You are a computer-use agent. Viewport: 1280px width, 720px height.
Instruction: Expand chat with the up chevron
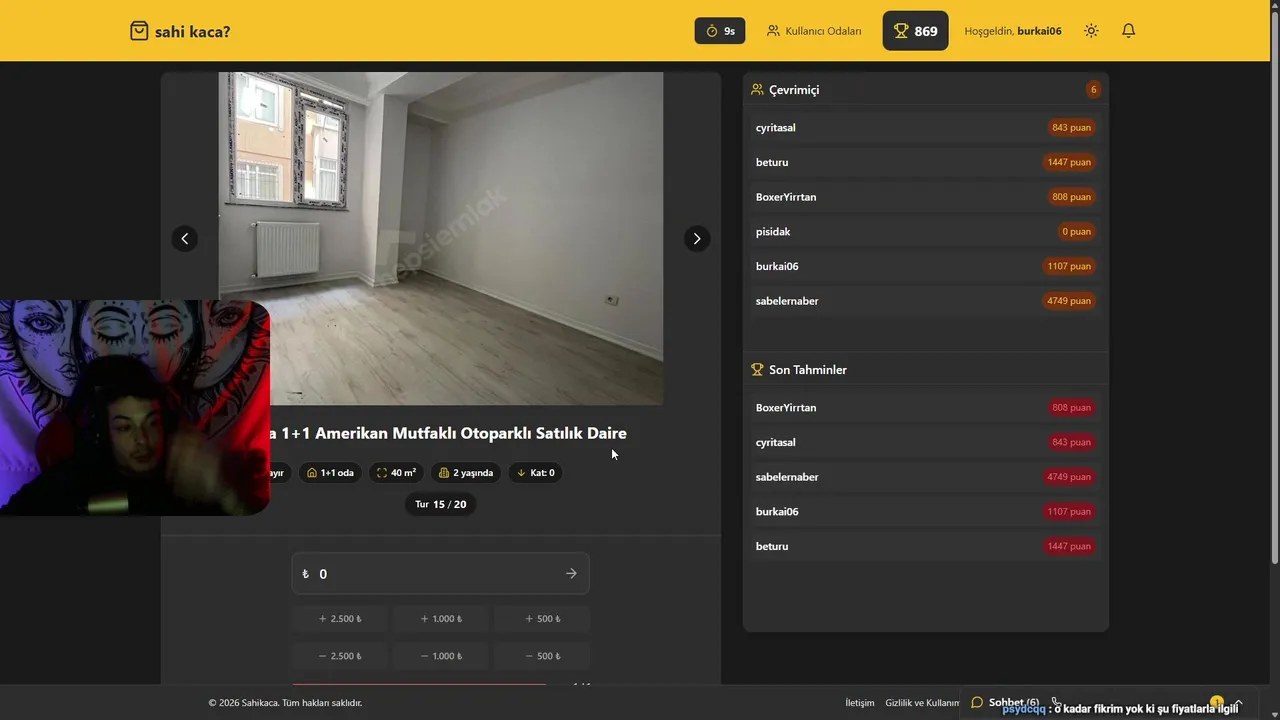pos(1238,702)
